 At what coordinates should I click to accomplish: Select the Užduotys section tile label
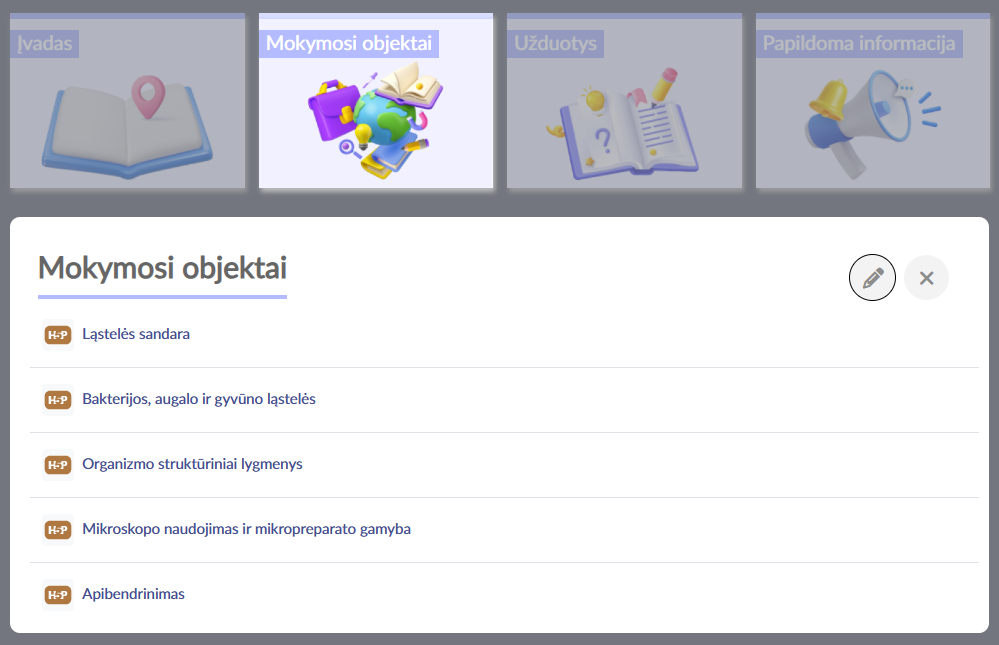(x=556, y=43)
